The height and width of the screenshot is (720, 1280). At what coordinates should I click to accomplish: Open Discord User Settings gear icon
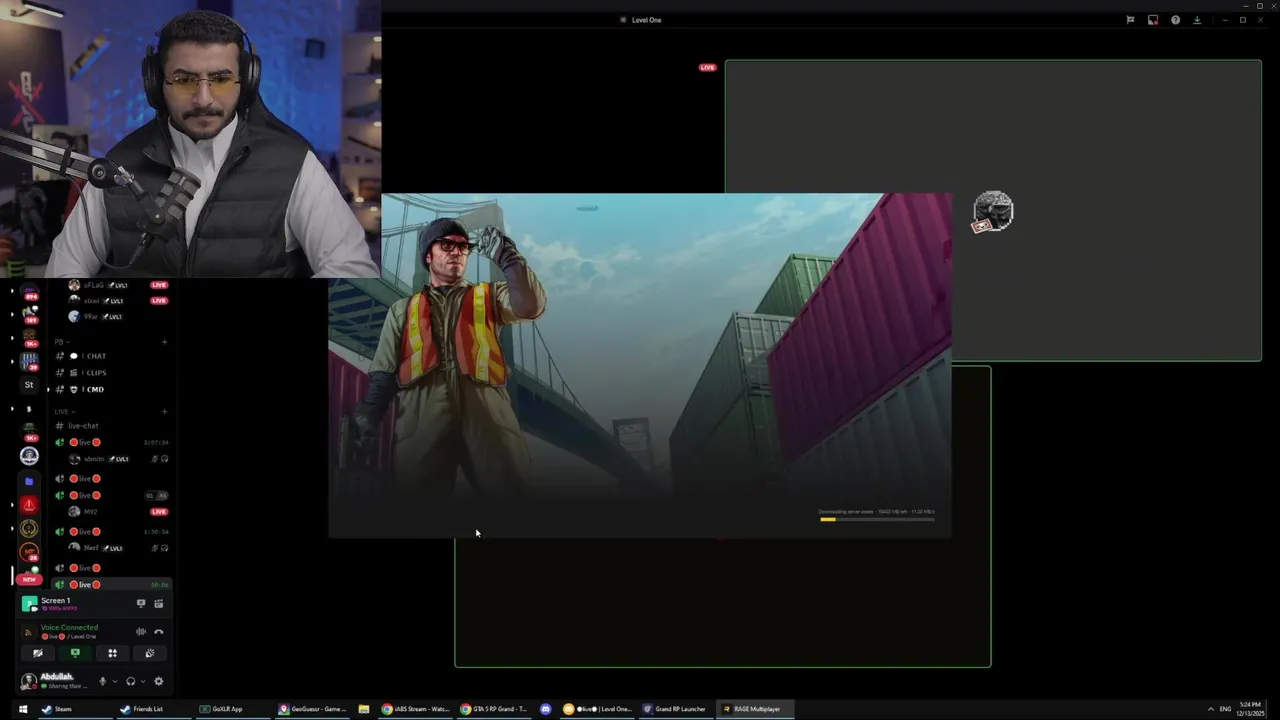158,681
